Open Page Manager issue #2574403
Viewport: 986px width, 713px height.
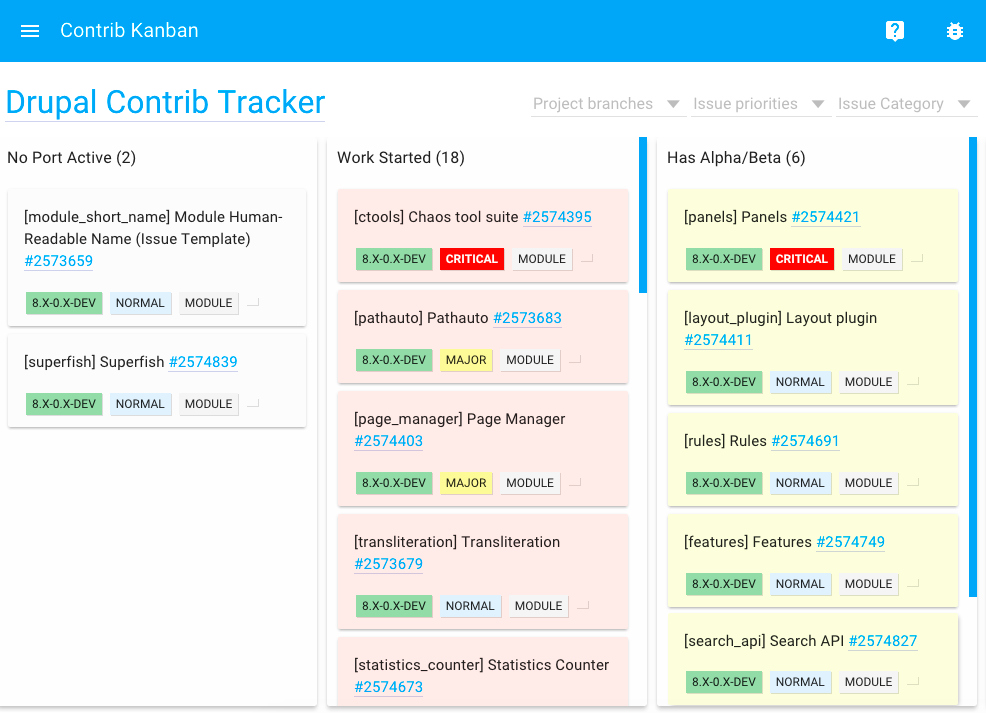pos(389,441)
